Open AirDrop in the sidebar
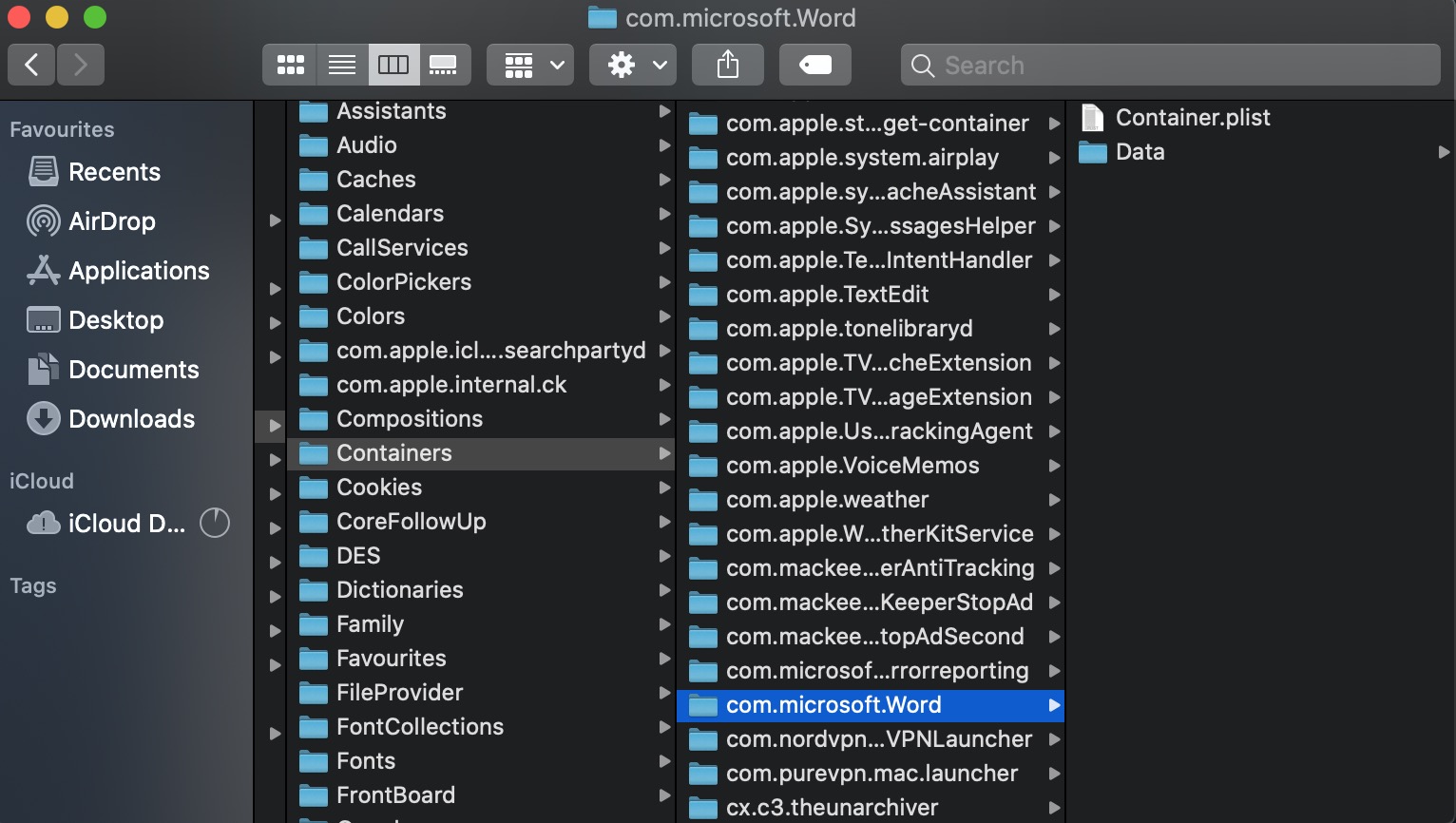 tap(111, 221)
